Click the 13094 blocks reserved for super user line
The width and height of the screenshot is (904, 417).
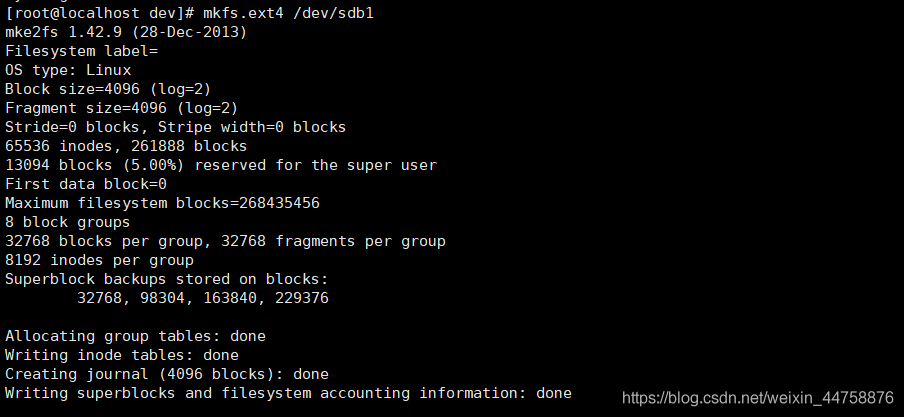point(221,165)
